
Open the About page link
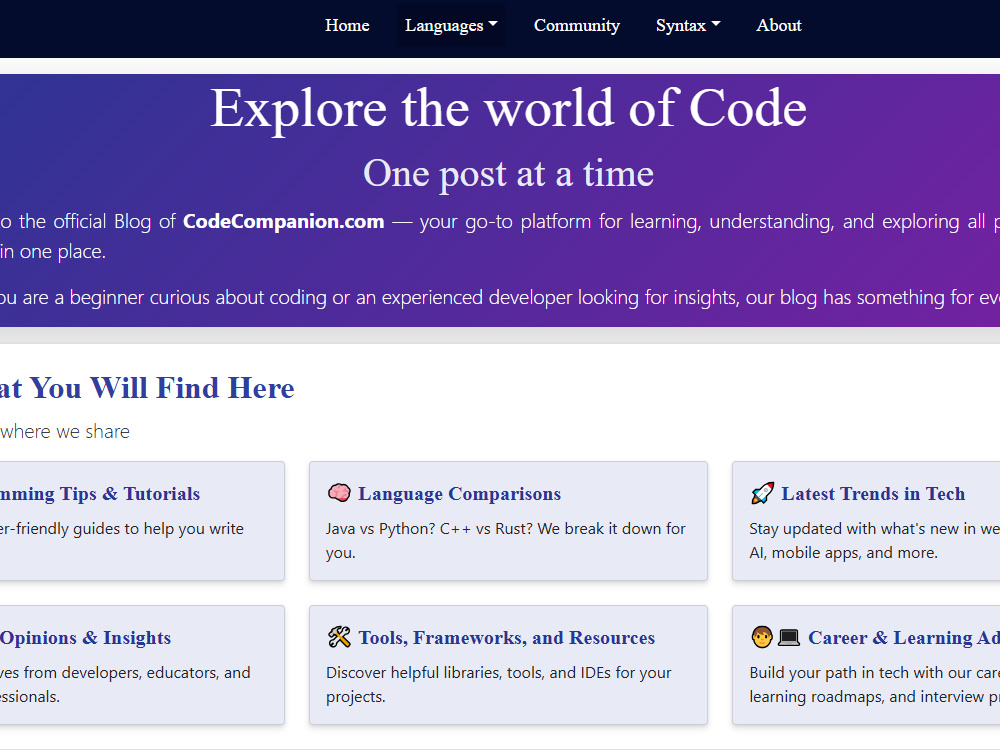click(x=779, y=26)
